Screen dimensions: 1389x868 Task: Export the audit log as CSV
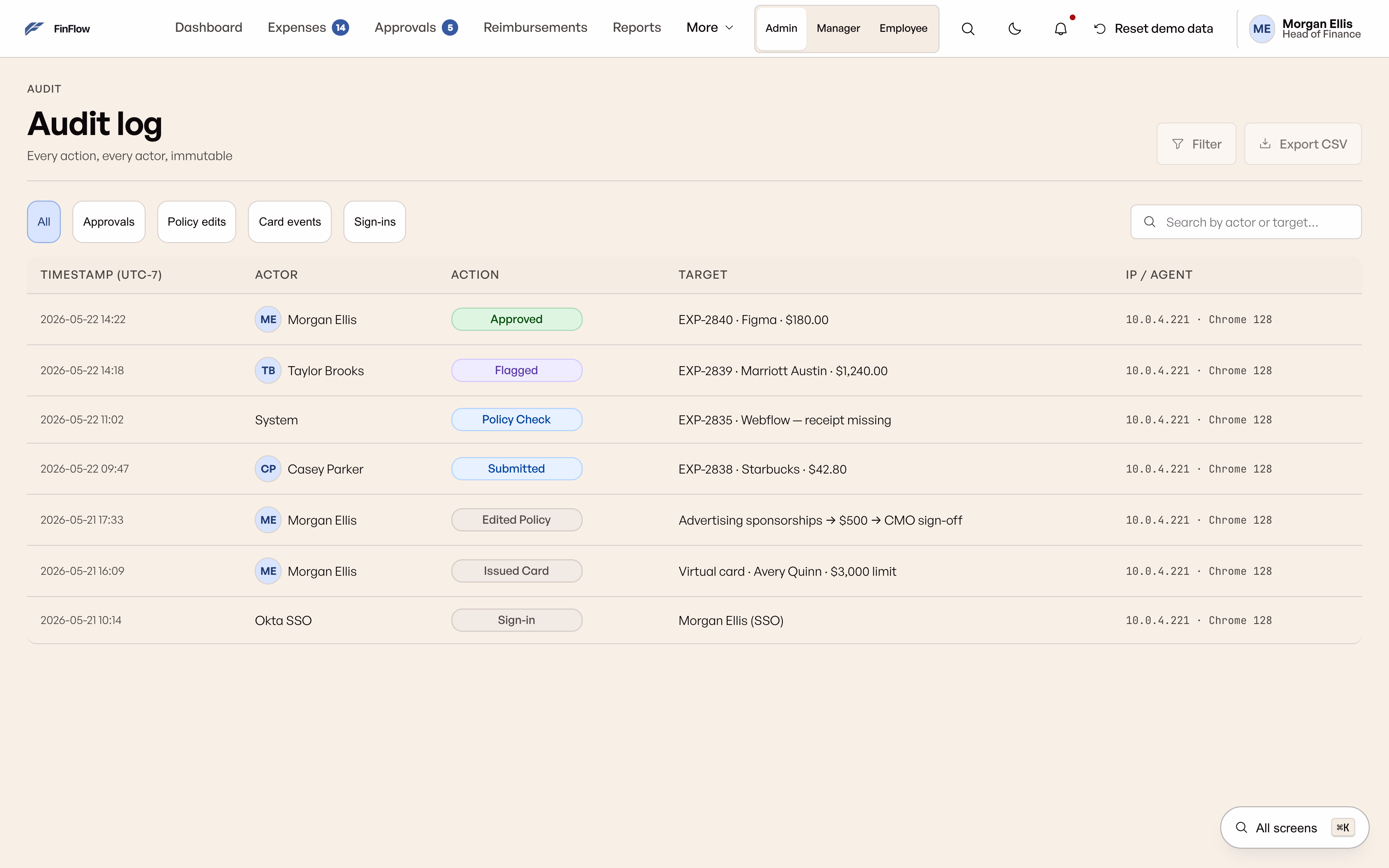click(x=1303, y=144)
